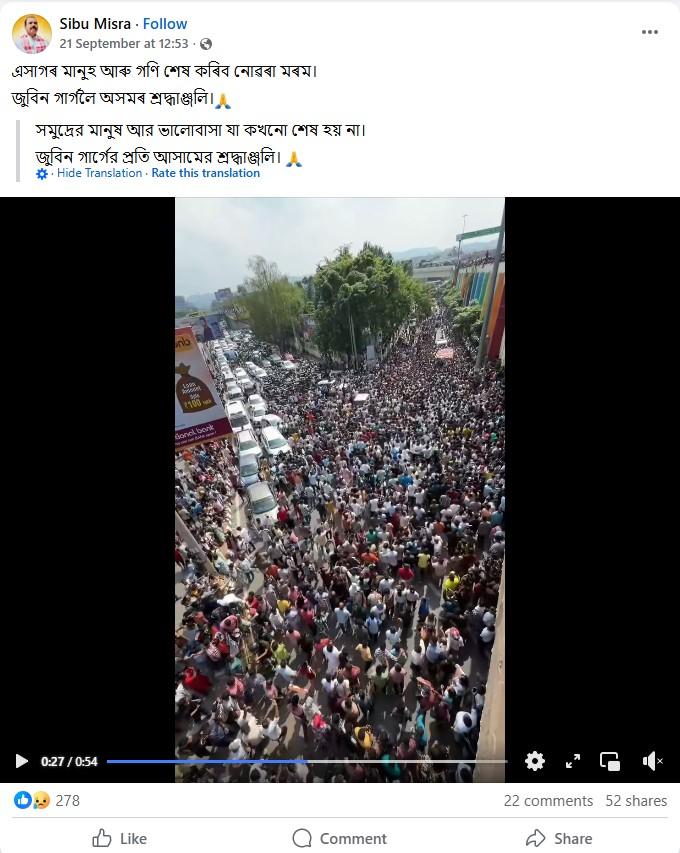The image size is (680, 853).
Task: Open post options three-dot menu
Action: click(650, 32)
